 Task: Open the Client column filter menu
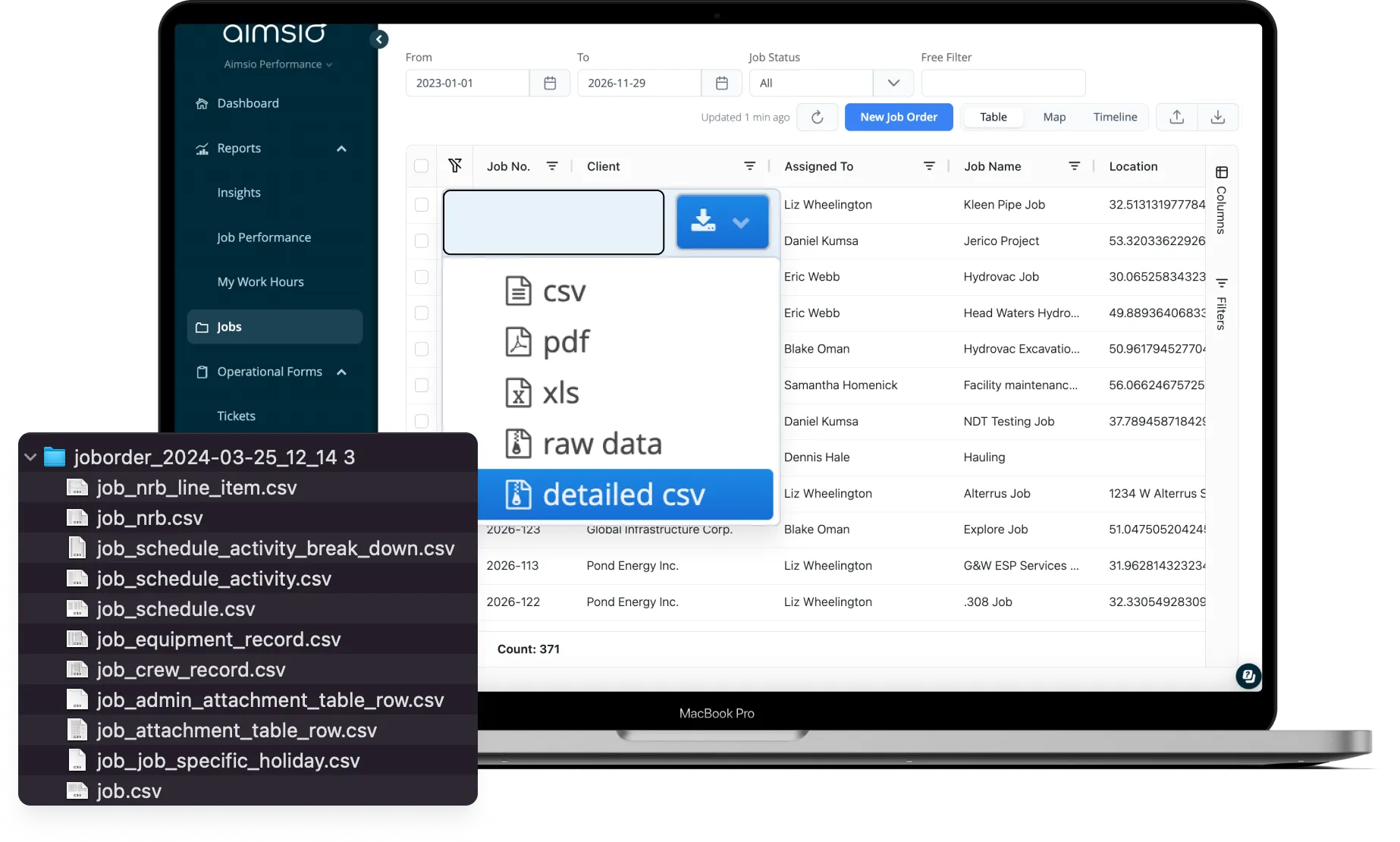[x=749, y=166]
